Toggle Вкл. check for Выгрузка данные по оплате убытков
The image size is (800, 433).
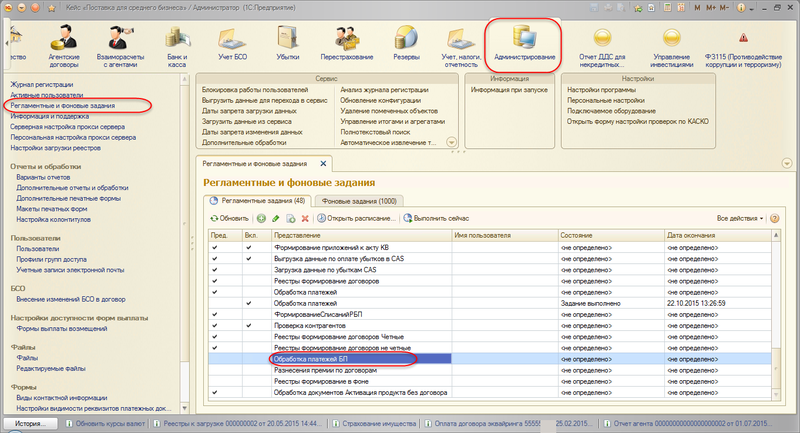[x=249, y=258]
